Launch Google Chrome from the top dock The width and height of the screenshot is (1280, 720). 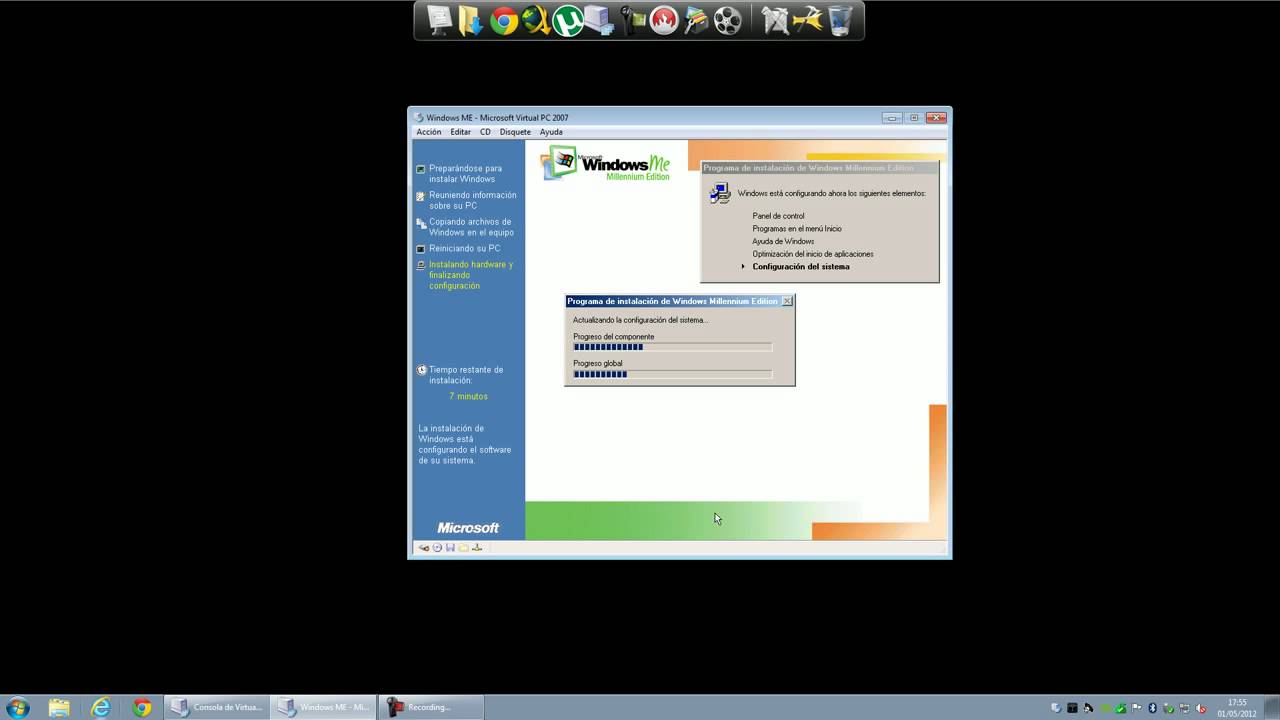[x=504, y=21]
